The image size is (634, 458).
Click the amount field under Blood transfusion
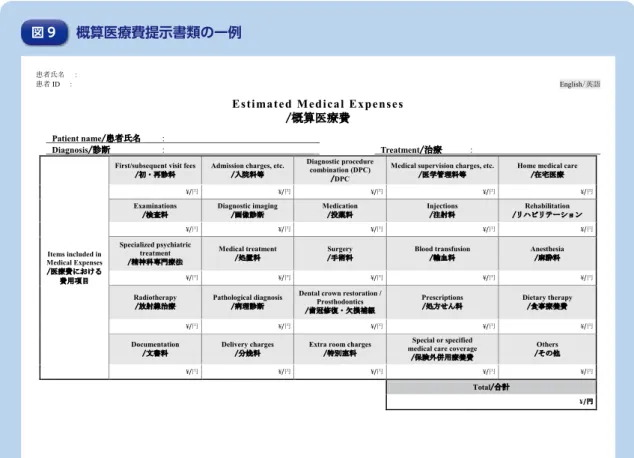click(442, 278)
